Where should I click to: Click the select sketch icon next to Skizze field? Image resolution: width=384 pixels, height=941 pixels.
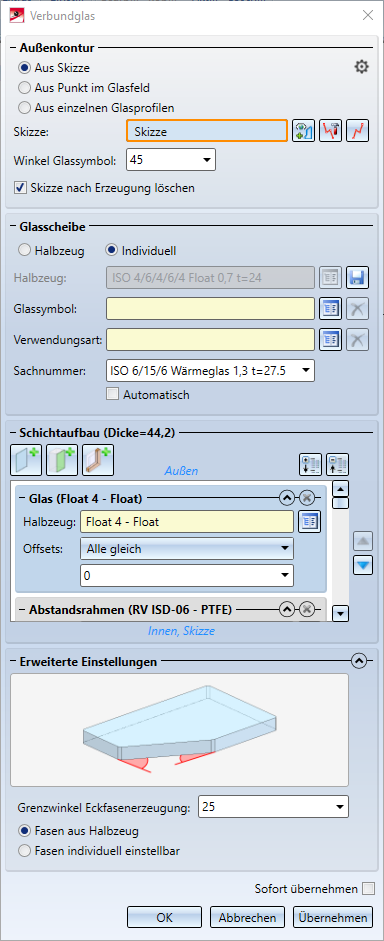point(304,131)
